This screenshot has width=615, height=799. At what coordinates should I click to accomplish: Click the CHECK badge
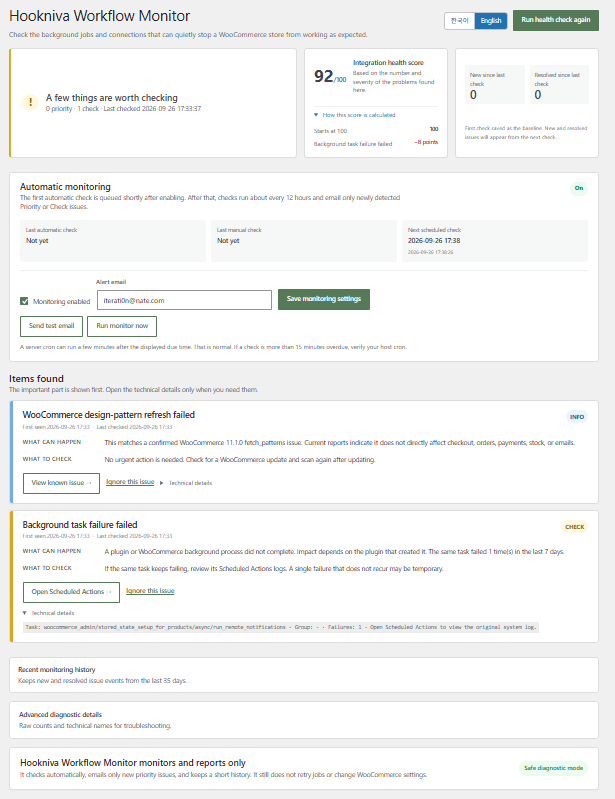[575, 527]
